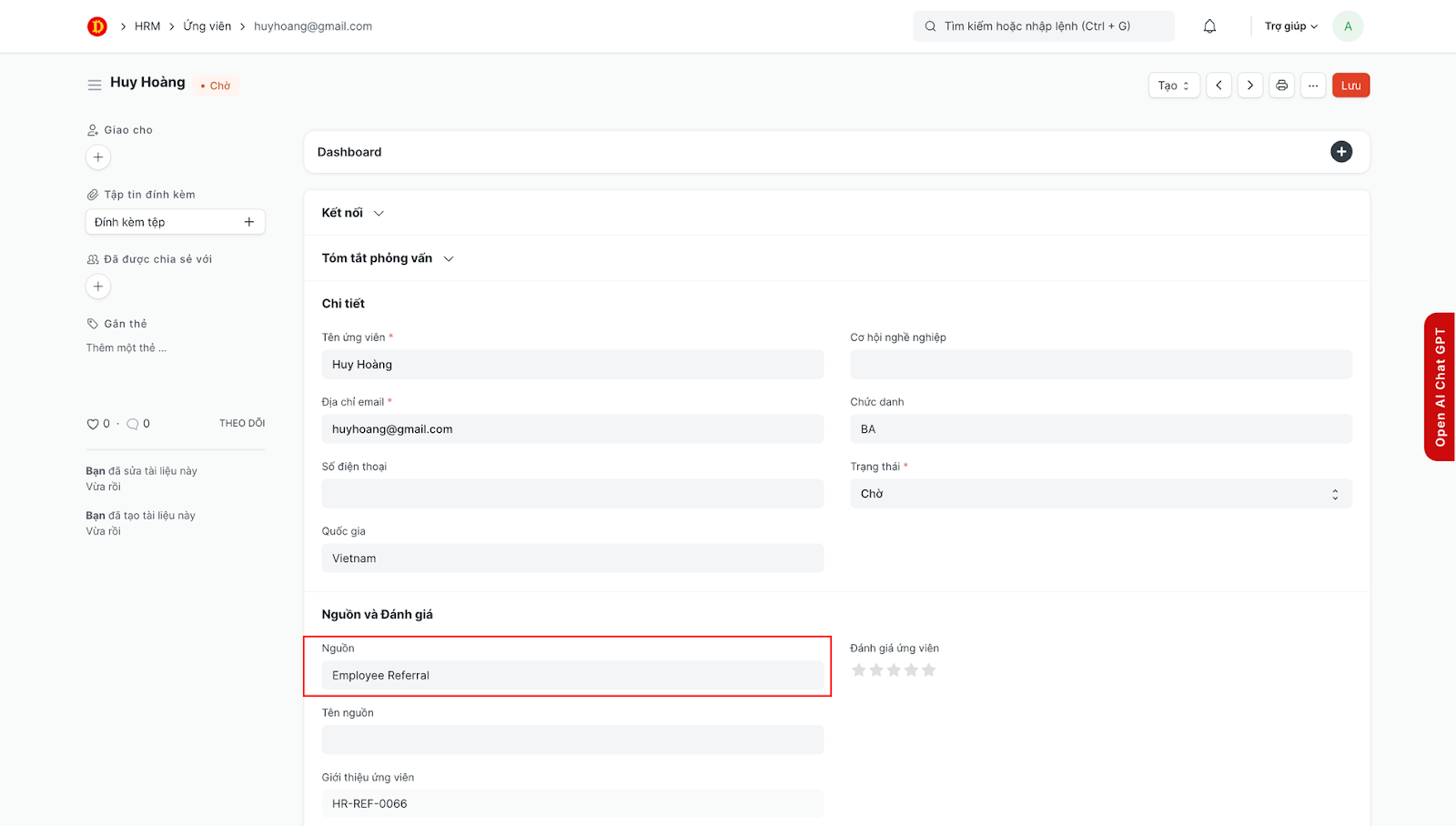Rate candidate five stars
1456x826 pixels.
coord(928,670)
